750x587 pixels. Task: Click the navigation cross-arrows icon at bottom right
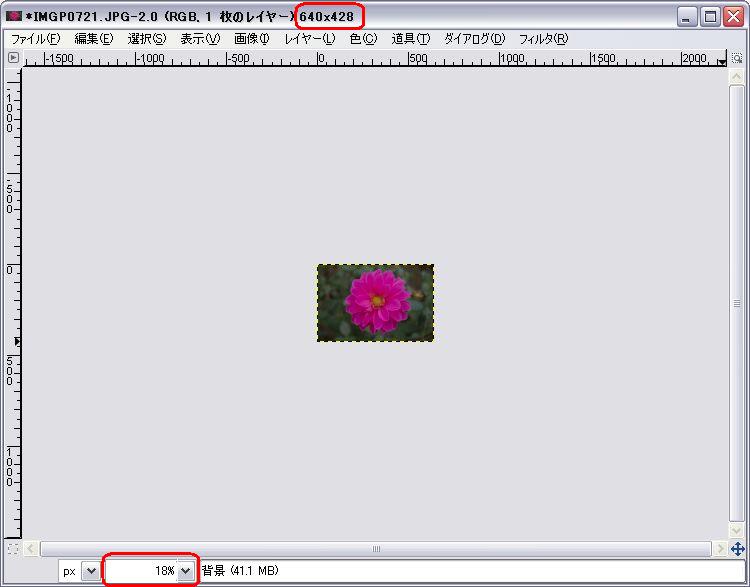click(738, 549)
